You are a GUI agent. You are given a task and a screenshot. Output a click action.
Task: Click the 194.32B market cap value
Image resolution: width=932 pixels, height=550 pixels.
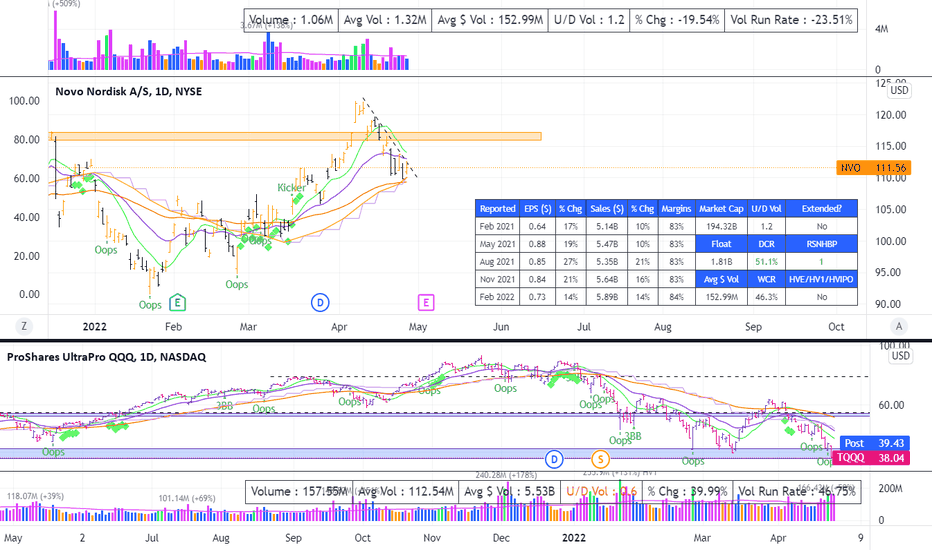pyautogui.click(x=721, y=227)
